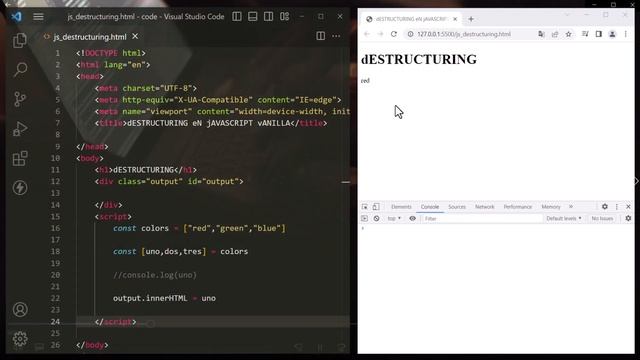This screenshot has width=640, height=360.
Task: Open the lightning bolt activity bar icon
Action: coord(20,188)
